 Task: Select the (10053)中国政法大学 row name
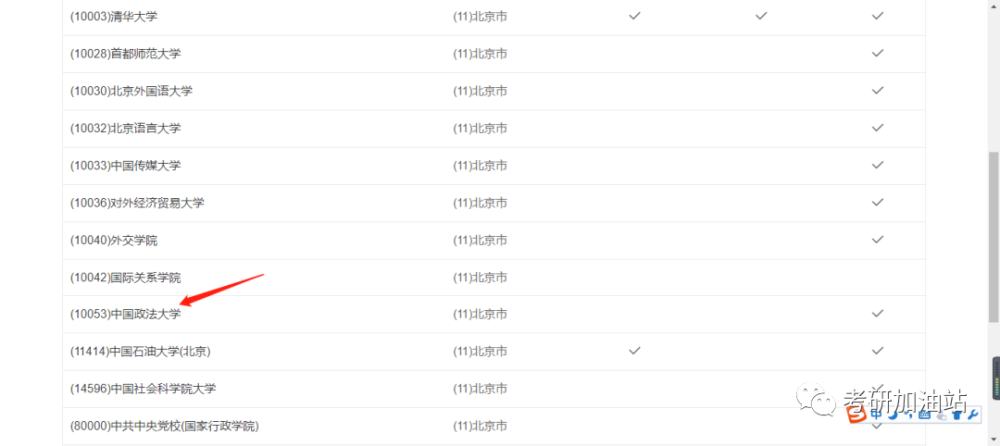125,314
